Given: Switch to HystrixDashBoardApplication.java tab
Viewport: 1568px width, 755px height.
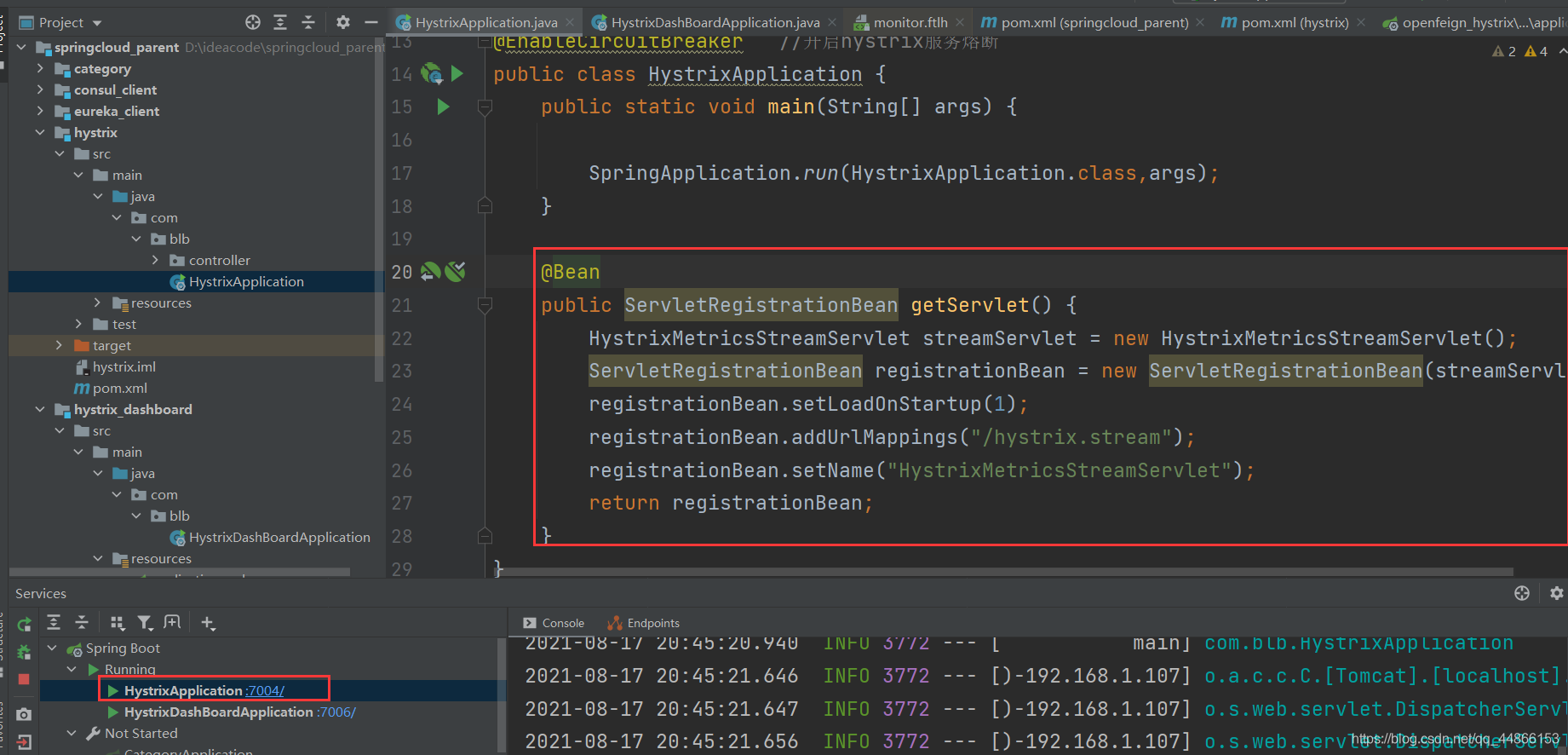Looking at the screenshot, I should click(x=715, y=23).
